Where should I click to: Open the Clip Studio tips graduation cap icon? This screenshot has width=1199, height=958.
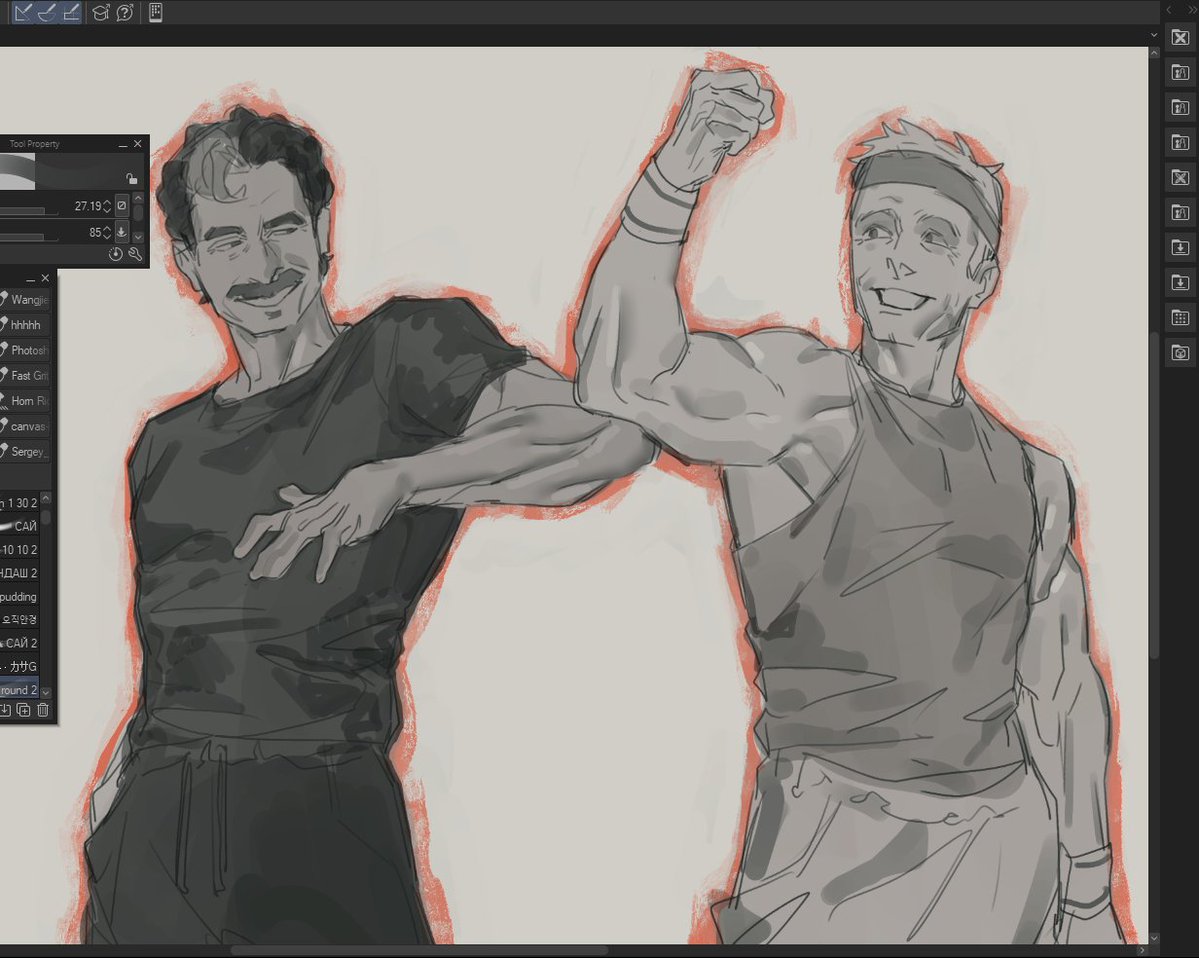pyautogui.click(x=100, y=12)
